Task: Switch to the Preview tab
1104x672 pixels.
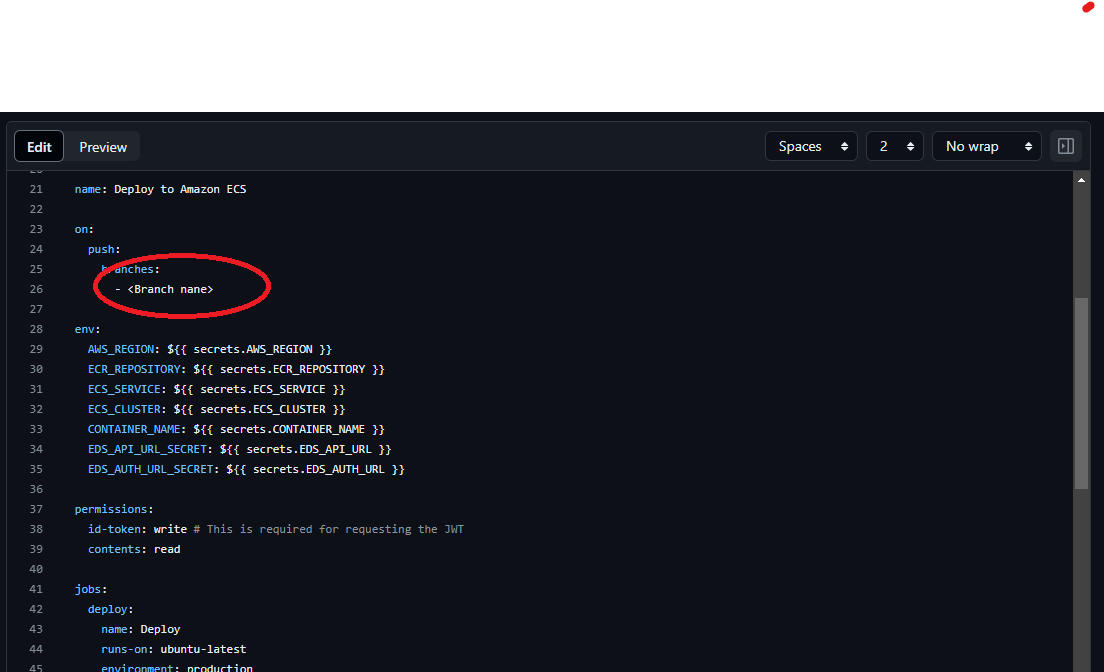Action: 102,146
